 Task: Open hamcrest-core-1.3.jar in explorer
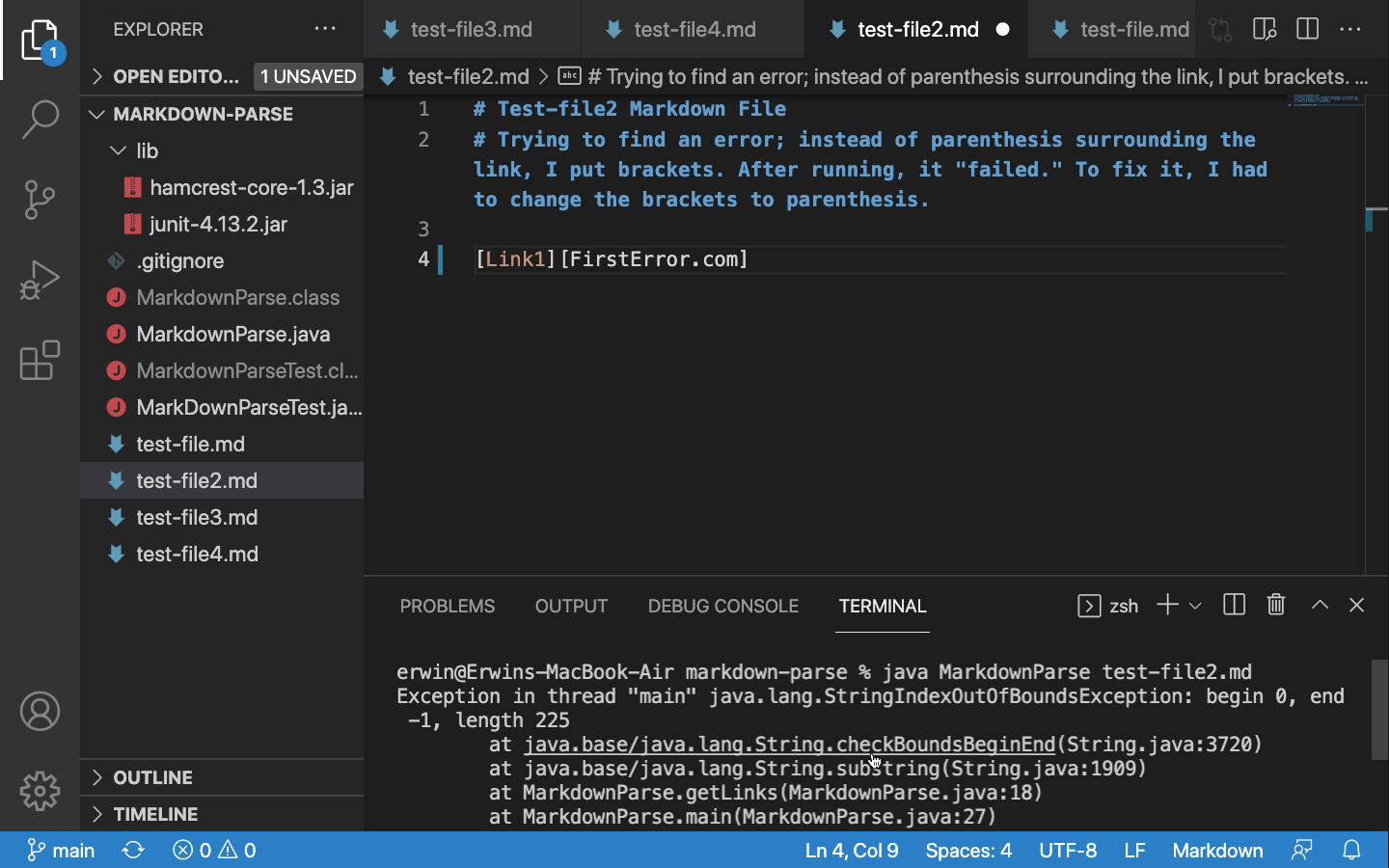click(222, 187)
